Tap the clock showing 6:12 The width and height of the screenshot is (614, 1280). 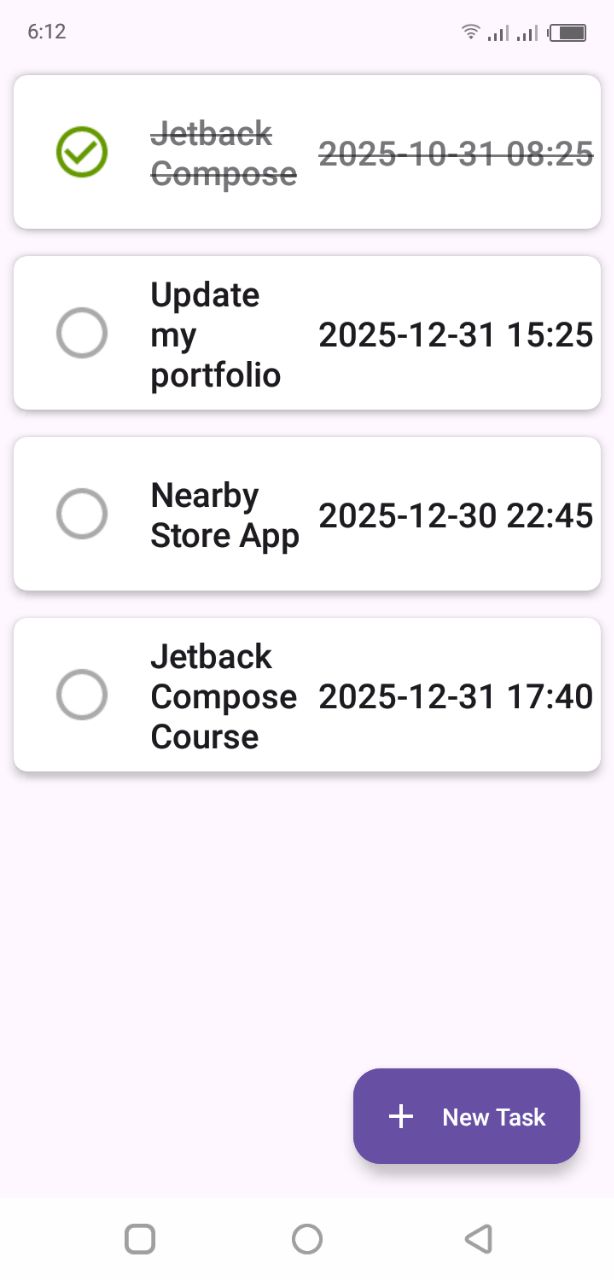[x=48, y=31]
